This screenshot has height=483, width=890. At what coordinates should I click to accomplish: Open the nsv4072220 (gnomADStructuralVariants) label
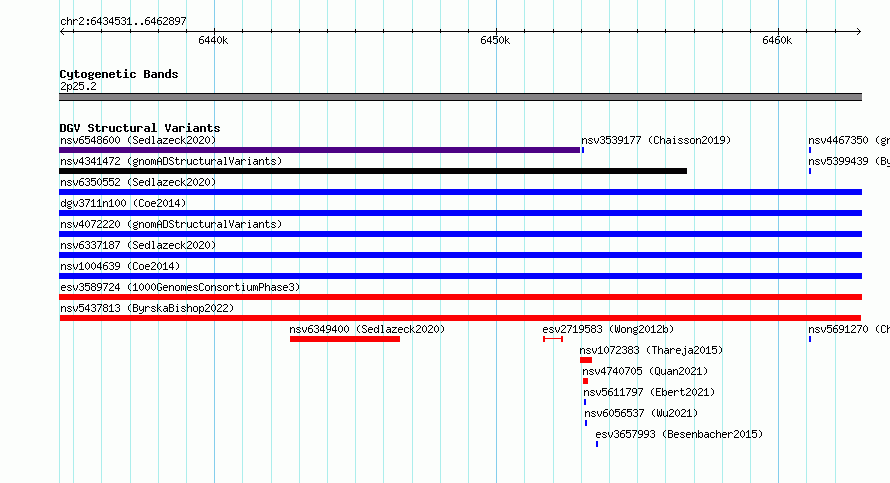pyautogui.click(x=171, y=224)
